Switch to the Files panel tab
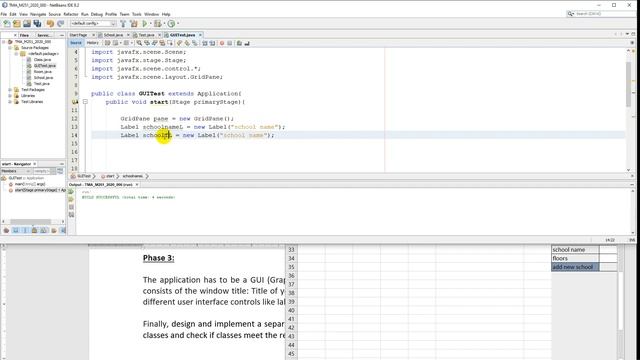 tap(24, 36)
